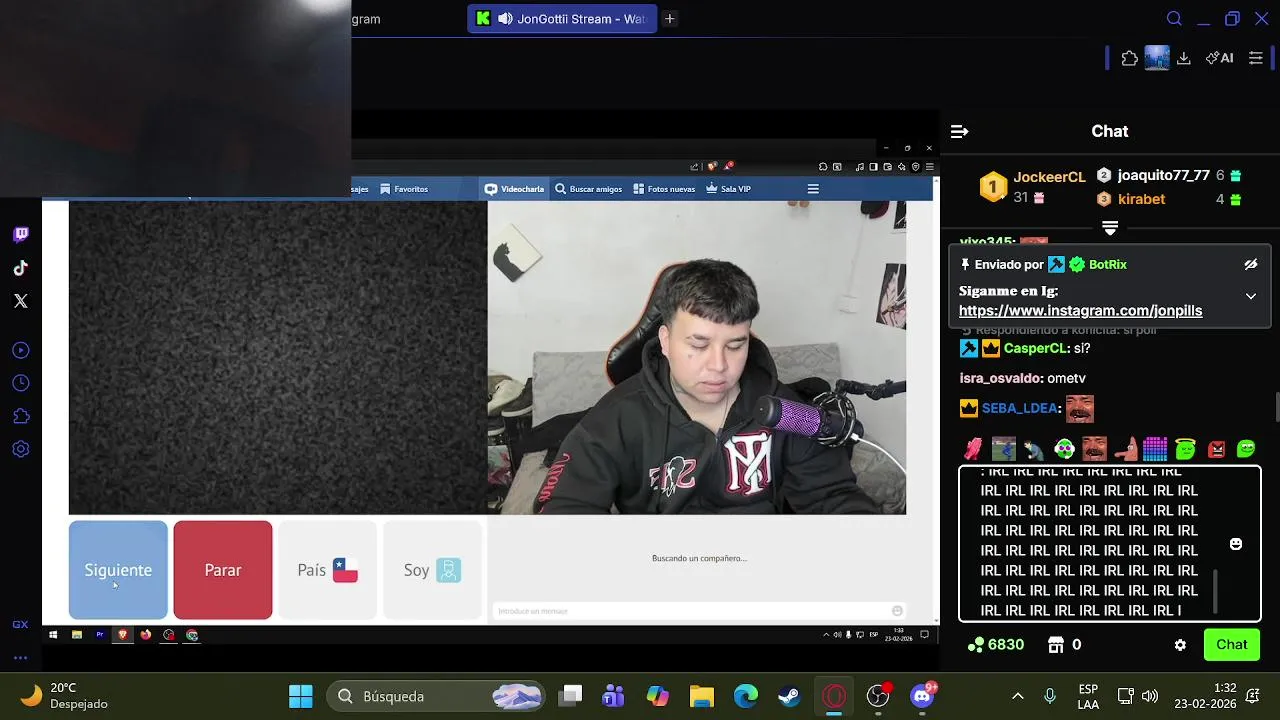Click CasperCL username in chat

click(x=1036, y=348)
